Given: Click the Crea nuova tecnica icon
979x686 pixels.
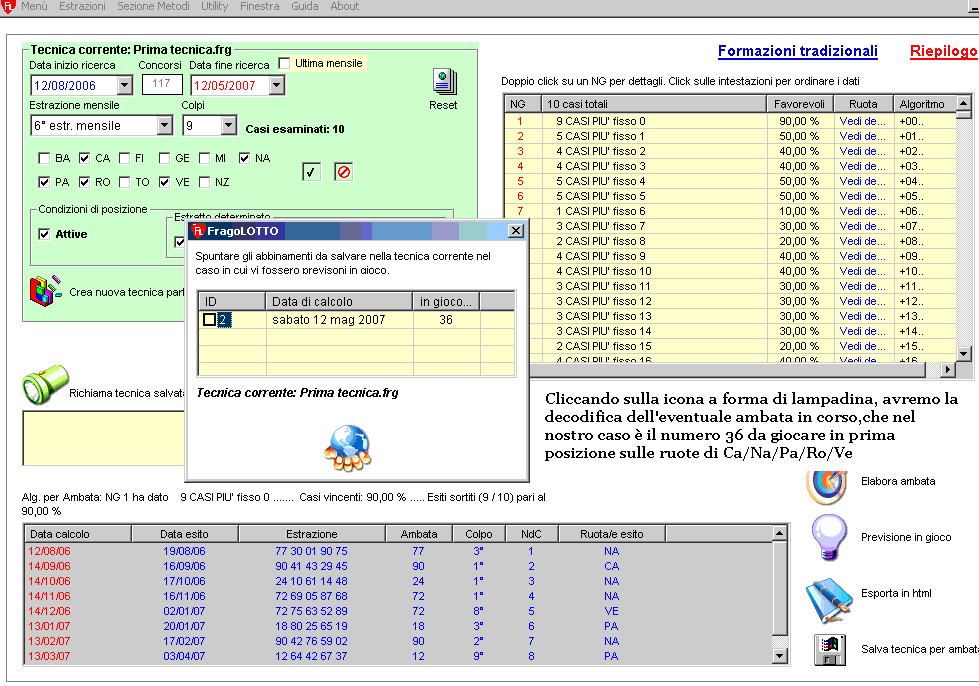Looking at the screenshot, I should [x=45, y=291].
